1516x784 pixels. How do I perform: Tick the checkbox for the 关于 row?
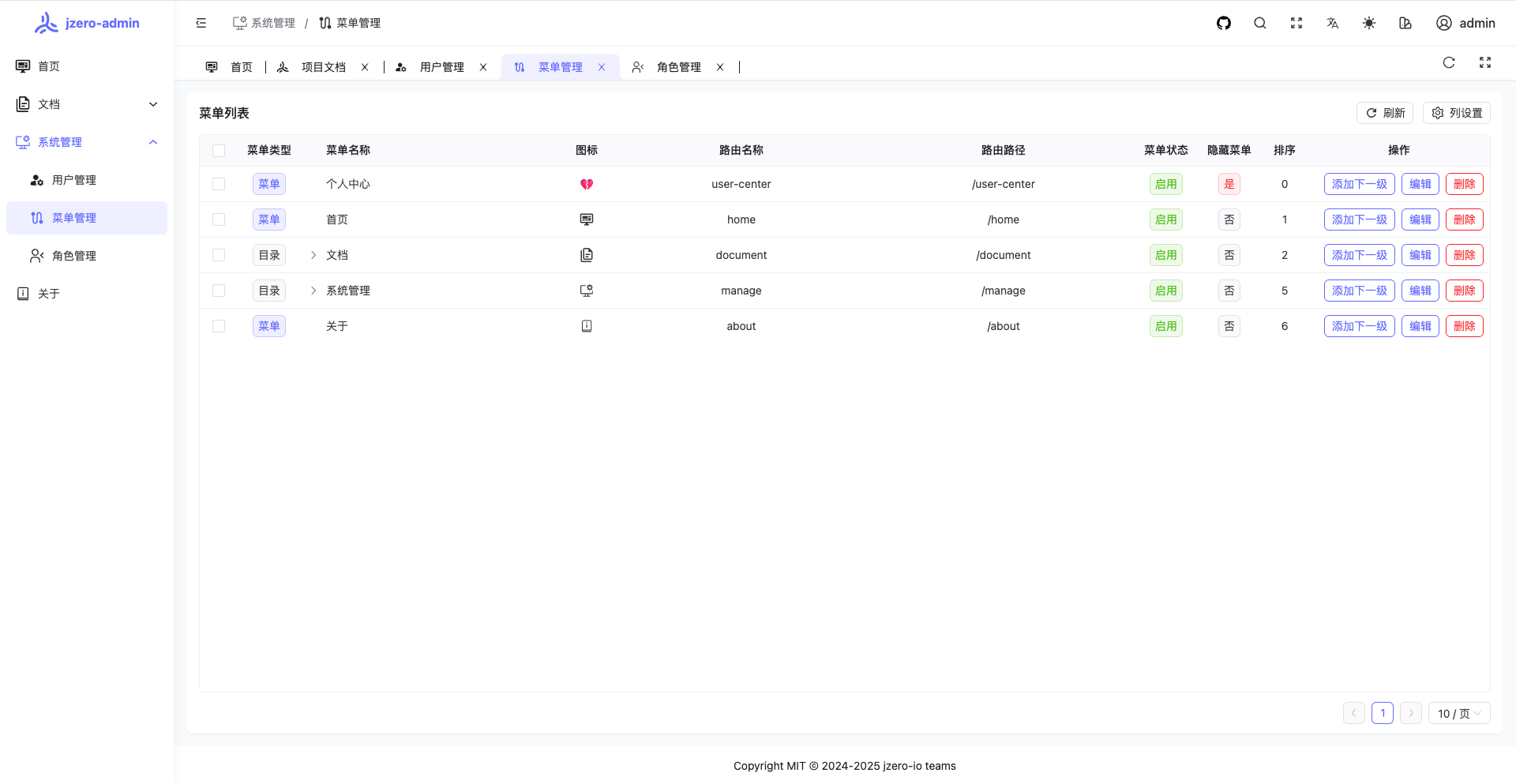coord(219,326)
